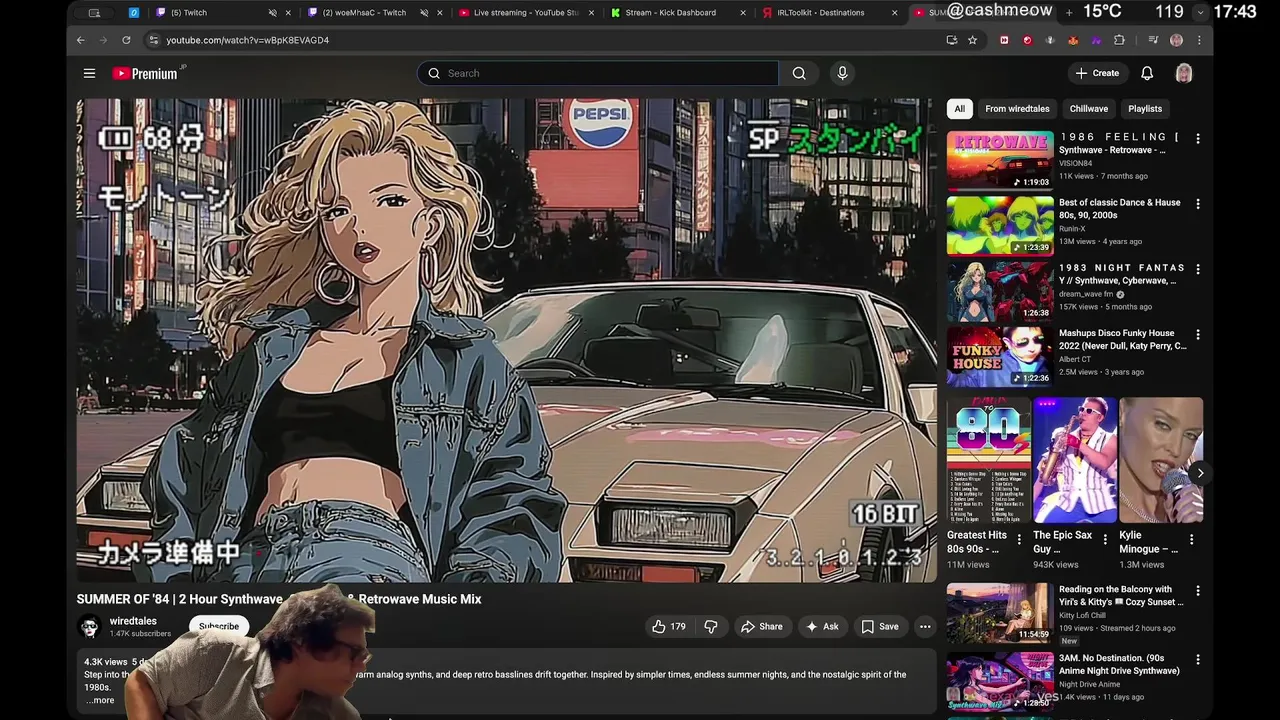
Task: Expand description with ...more
Action: coord(99,700)
